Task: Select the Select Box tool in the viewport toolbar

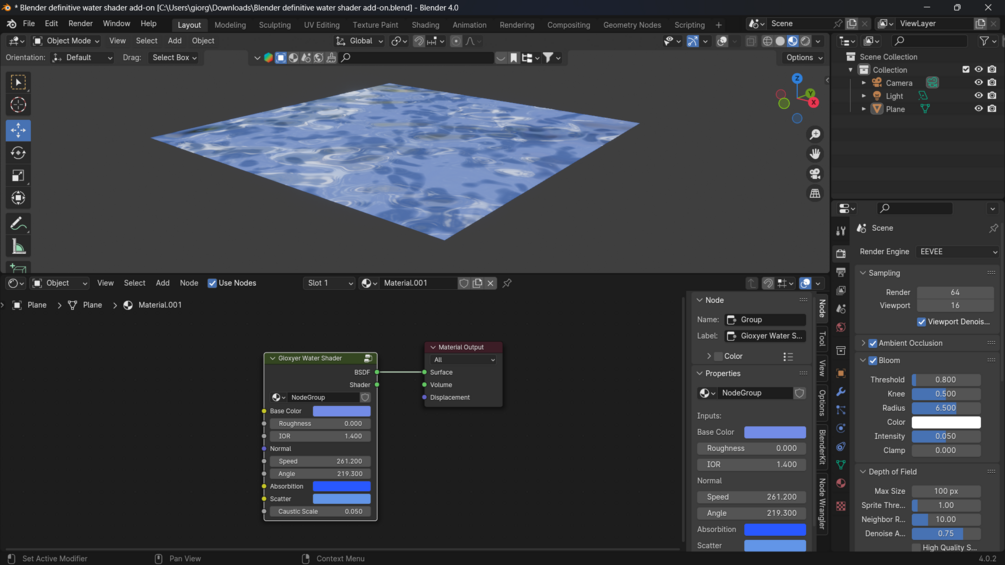Action: [18, 82]
